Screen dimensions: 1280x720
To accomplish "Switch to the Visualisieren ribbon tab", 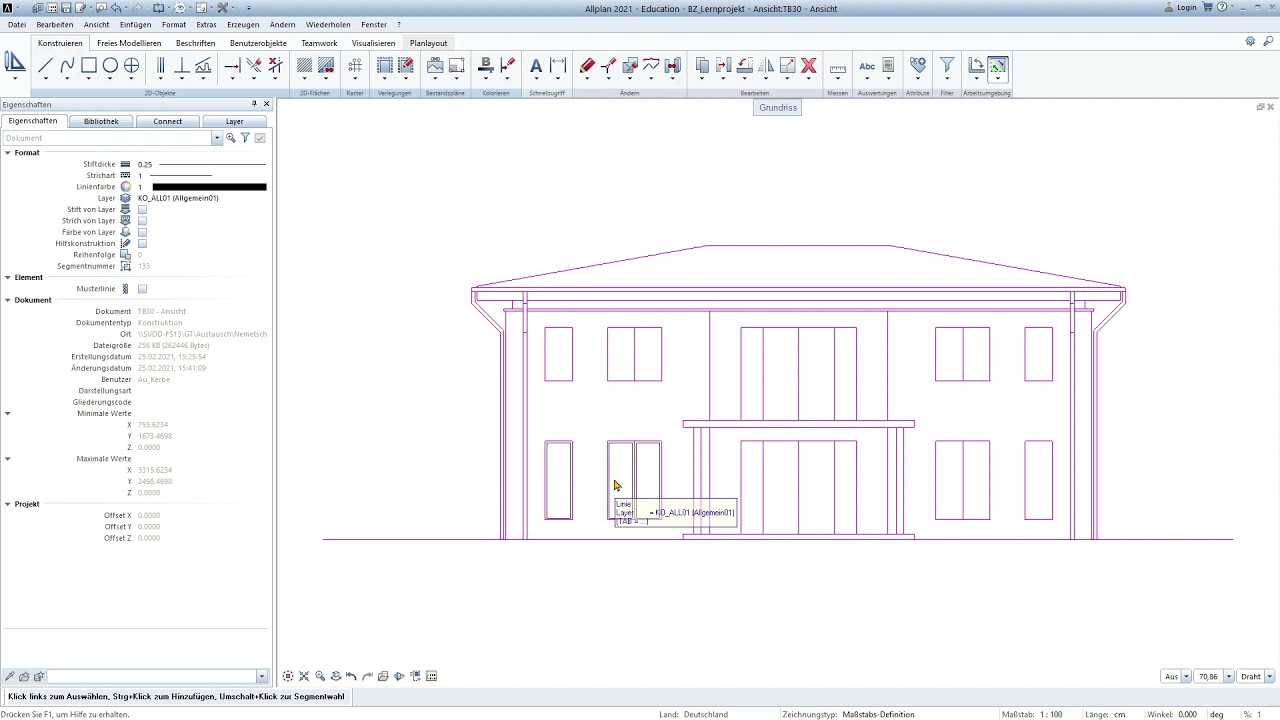I will point(373,43).
